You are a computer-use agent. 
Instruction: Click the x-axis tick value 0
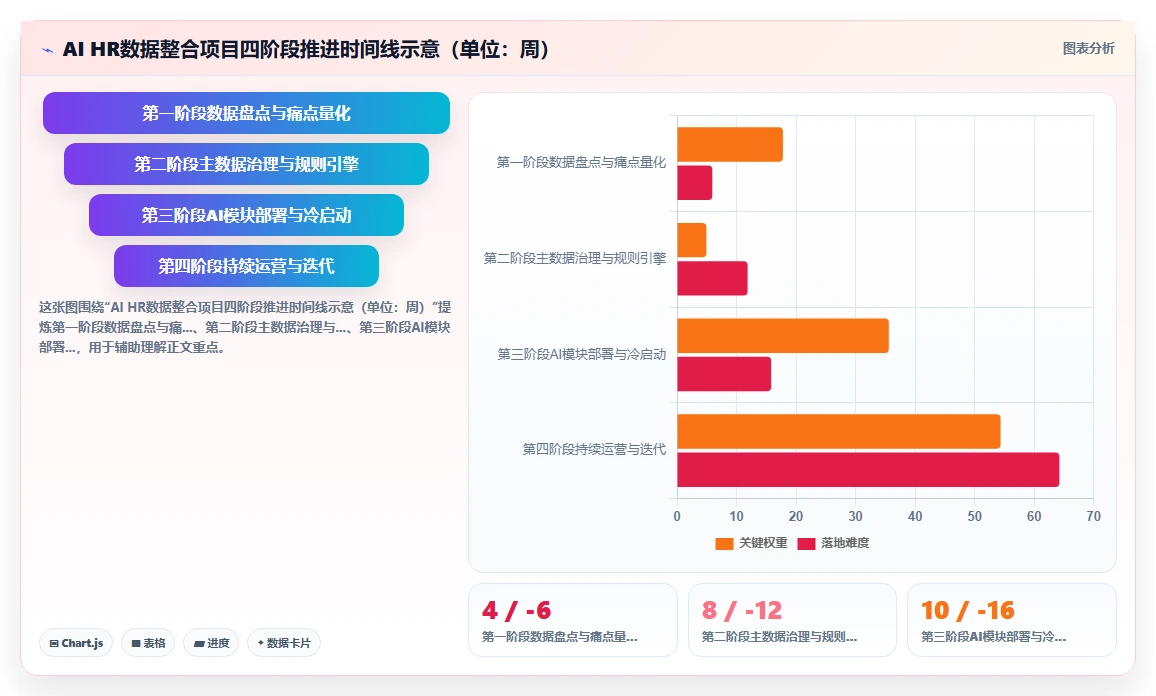click(677, 516)
